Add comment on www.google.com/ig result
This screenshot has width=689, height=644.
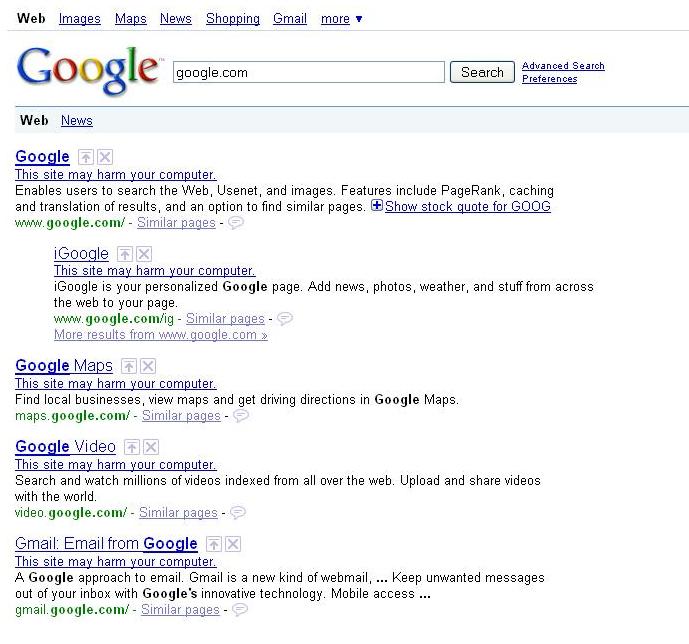285,318
